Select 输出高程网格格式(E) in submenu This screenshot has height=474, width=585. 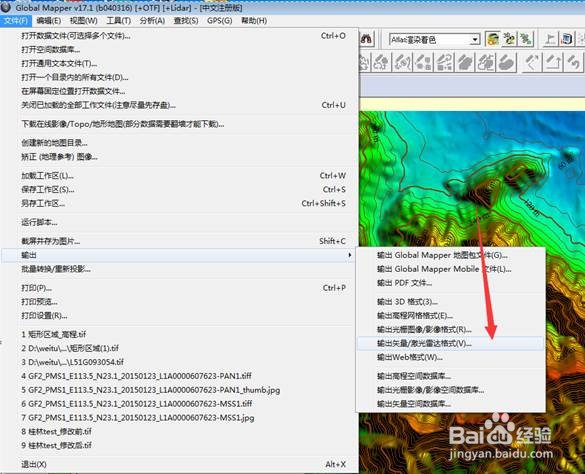click(x=451, y=316)
